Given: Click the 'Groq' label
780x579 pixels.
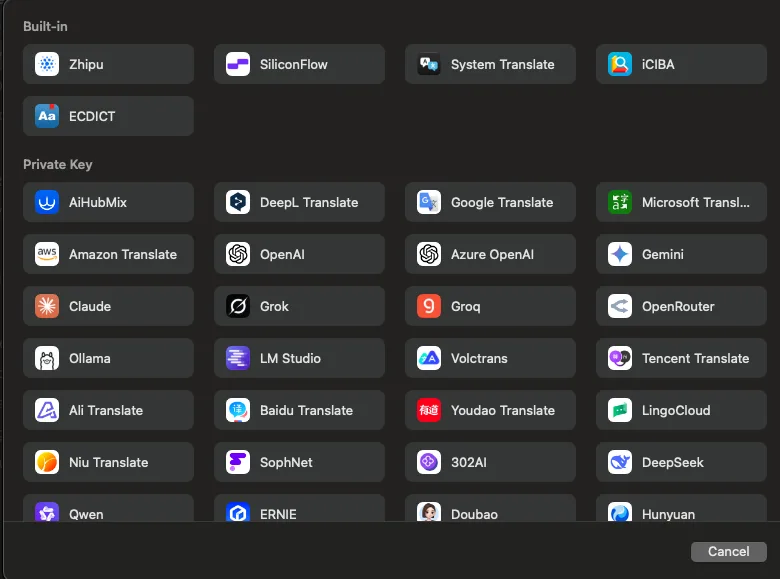Looking at the screenshot, I should [x=466, y=307].
